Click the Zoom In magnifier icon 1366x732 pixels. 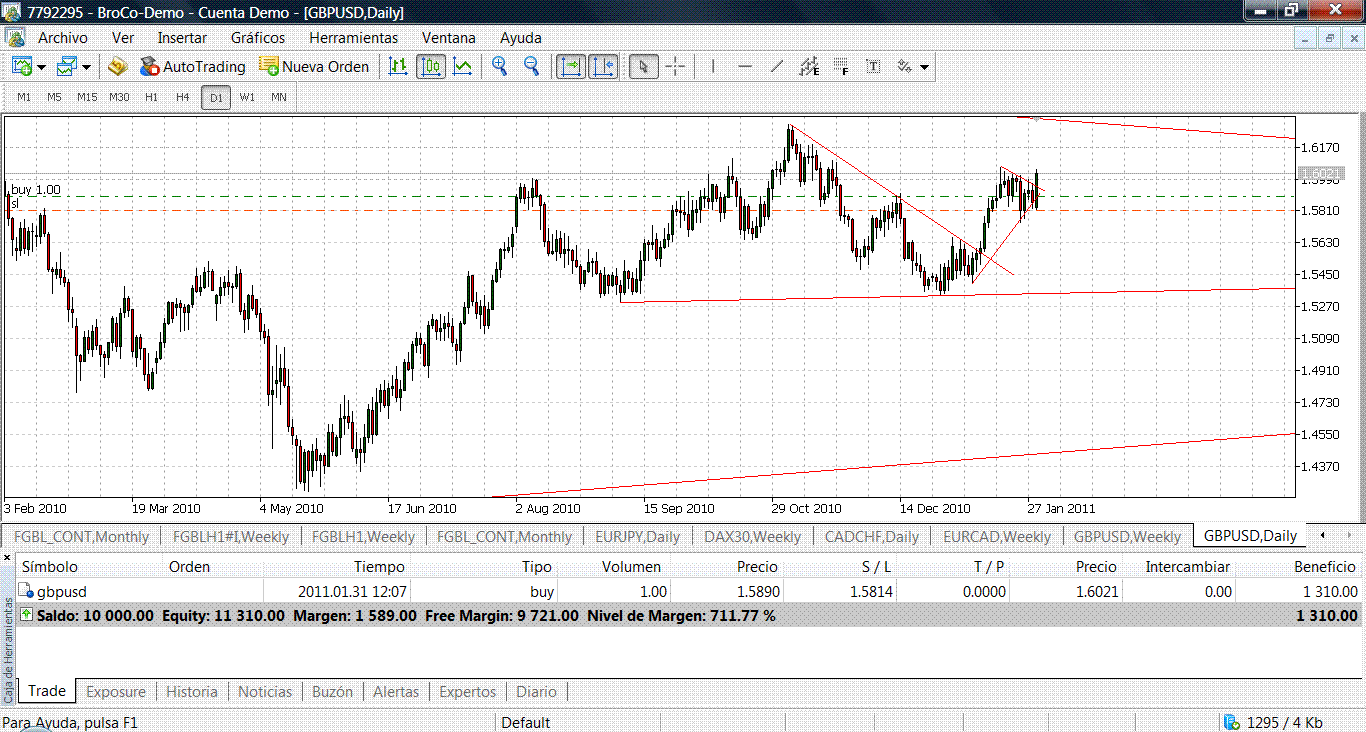[499, 67]
